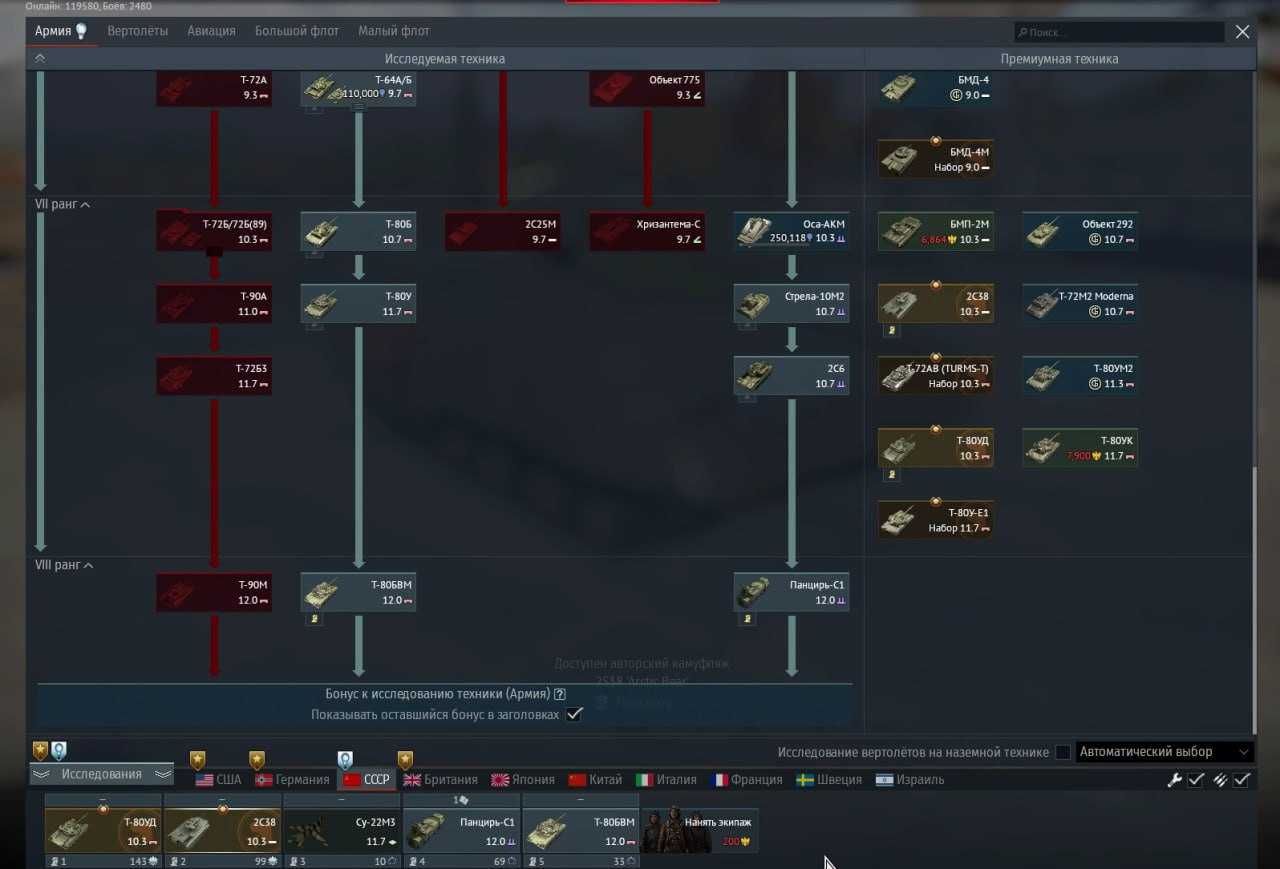1280x869 pixels.
Task: Select the Стрела-10М2 vehicle card
Action: pos(791,304)
